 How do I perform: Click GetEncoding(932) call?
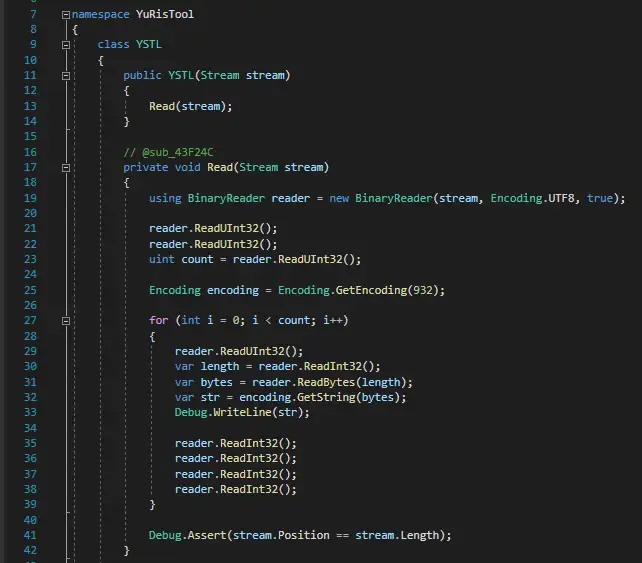pyautogui.click(x=387, y=290)
